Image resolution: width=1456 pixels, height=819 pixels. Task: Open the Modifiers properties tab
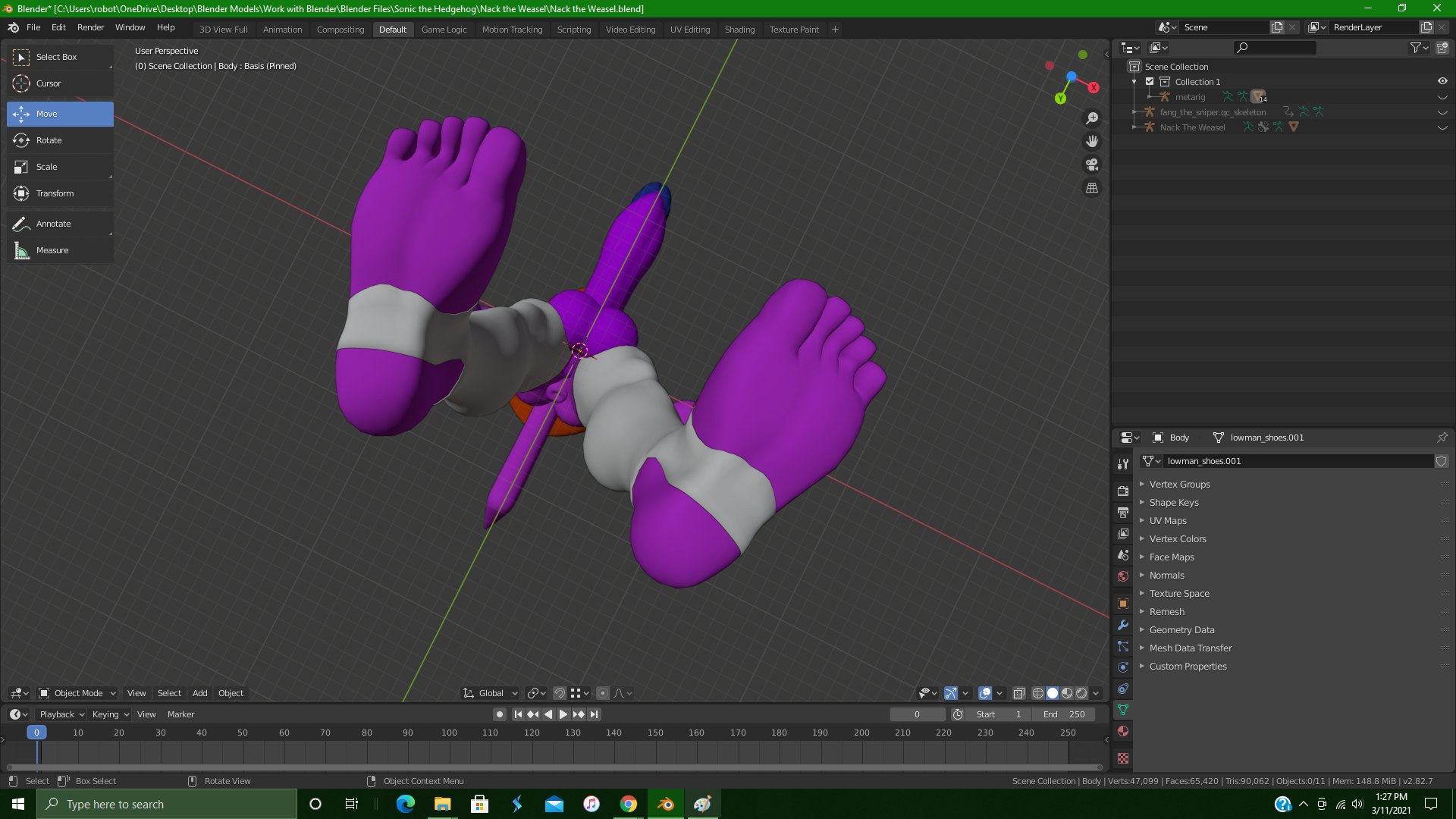pos(1123,625)
